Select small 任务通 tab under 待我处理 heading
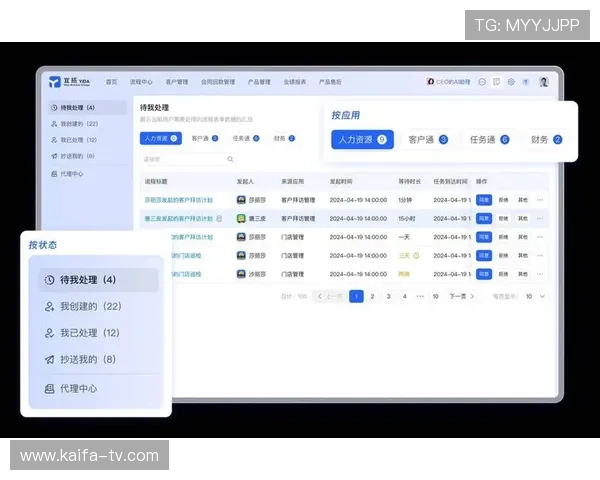 click(246, 139)
